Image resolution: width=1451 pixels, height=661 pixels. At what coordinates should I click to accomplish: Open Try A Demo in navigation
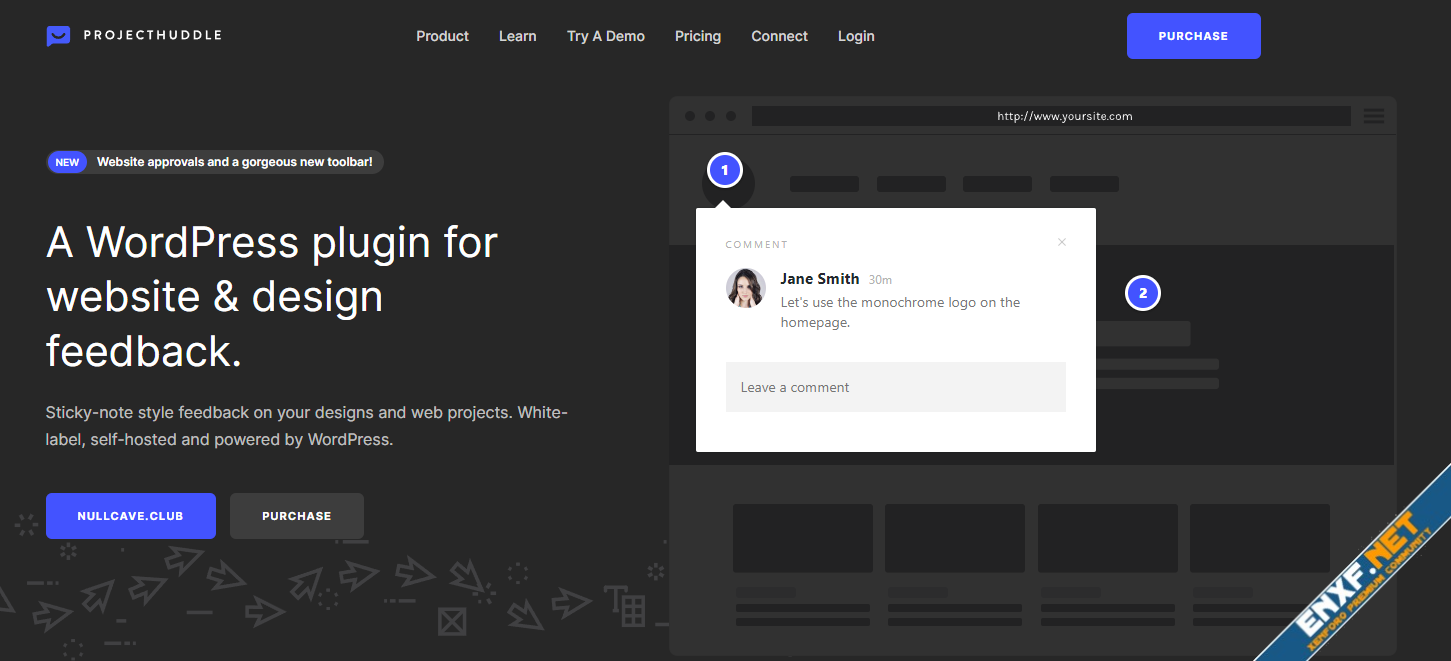pyautogui.click(x=606, y=36)
